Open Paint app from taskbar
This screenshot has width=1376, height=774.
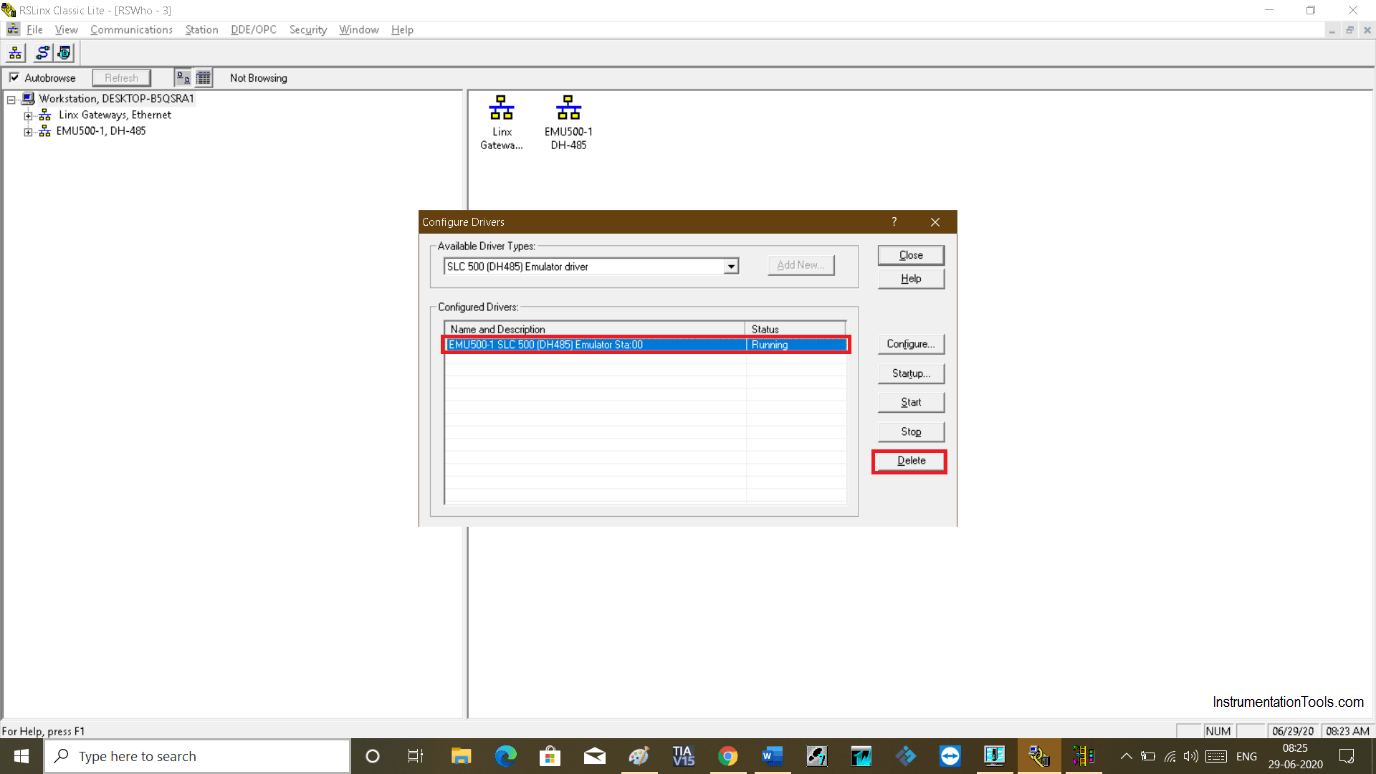coord(639,756)
